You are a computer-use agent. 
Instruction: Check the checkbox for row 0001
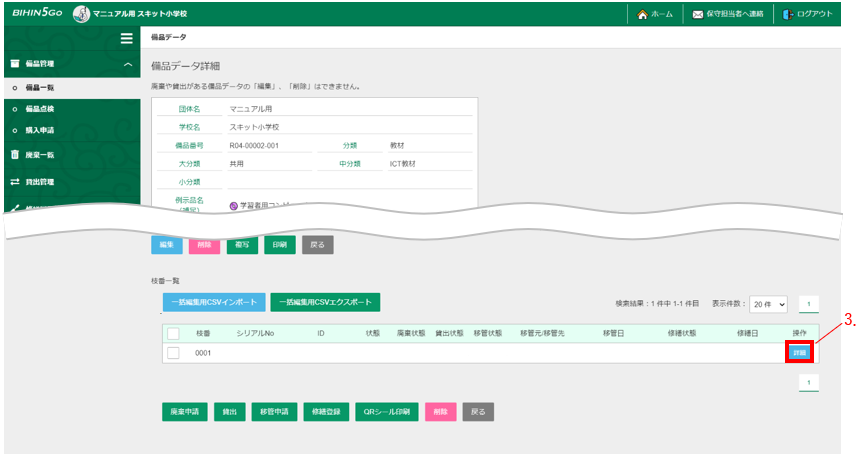pyautogui.click(x=173, y=353)
